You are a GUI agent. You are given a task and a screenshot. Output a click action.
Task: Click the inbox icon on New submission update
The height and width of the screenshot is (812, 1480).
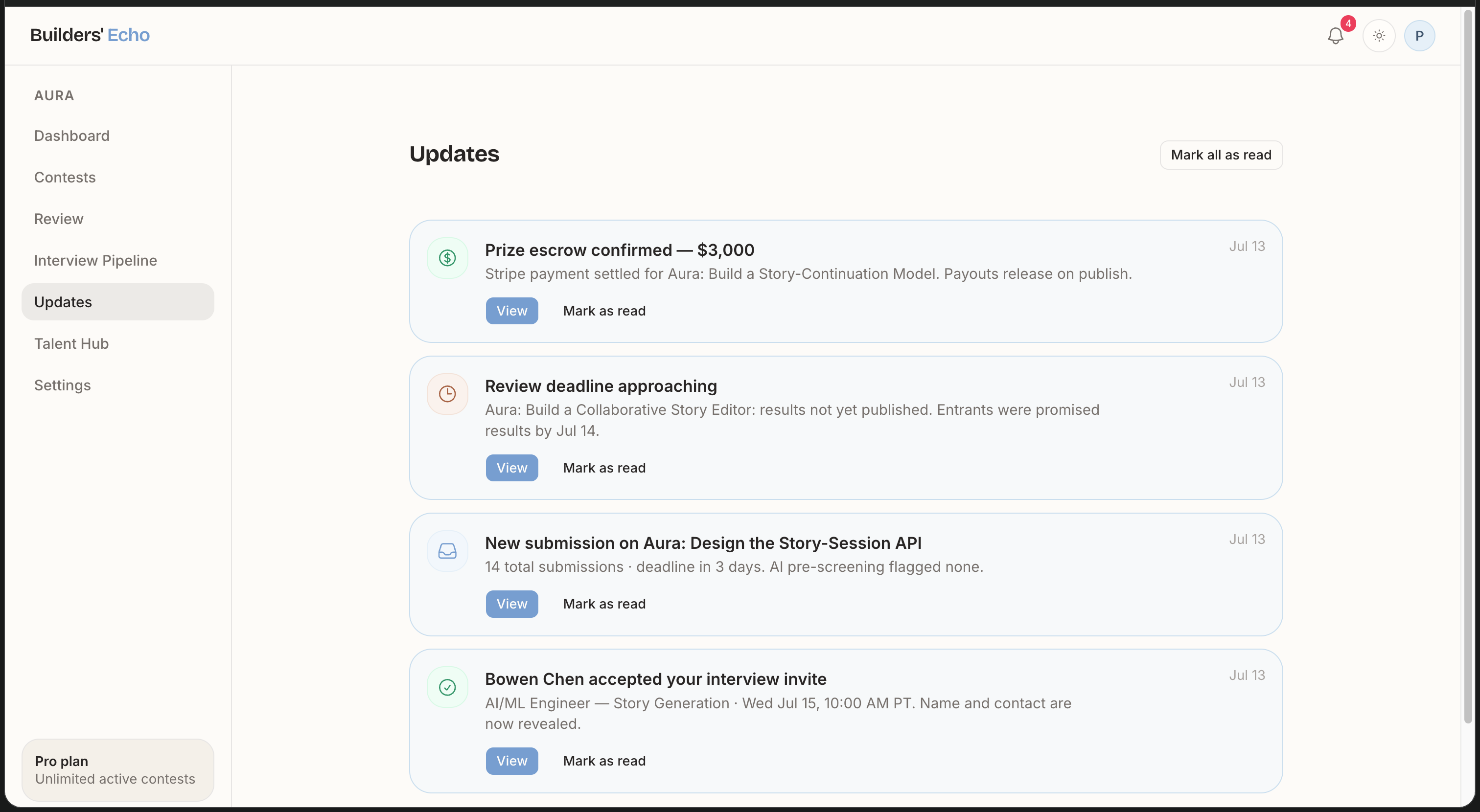point(447,551)
